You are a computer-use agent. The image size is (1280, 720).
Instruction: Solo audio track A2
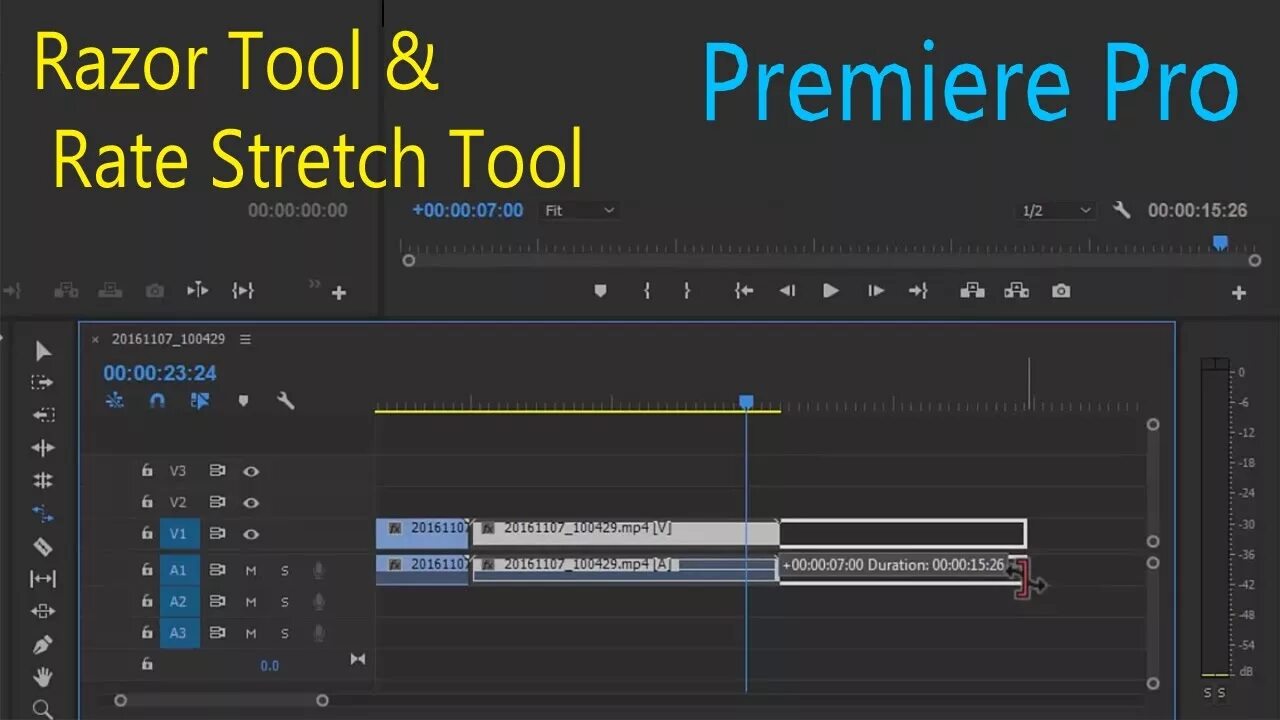coord(284,602)
